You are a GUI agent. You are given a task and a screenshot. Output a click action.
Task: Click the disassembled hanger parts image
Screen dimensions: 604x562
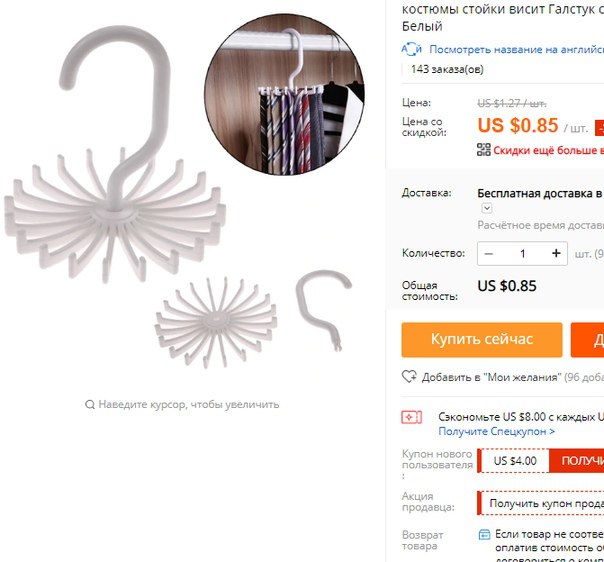click(253, 319)
